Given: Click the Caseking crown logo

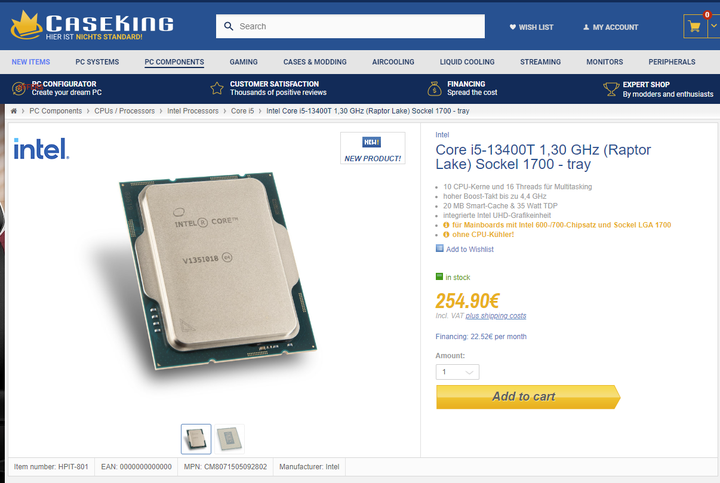Looking at the screenshot, I should [27, 25].
